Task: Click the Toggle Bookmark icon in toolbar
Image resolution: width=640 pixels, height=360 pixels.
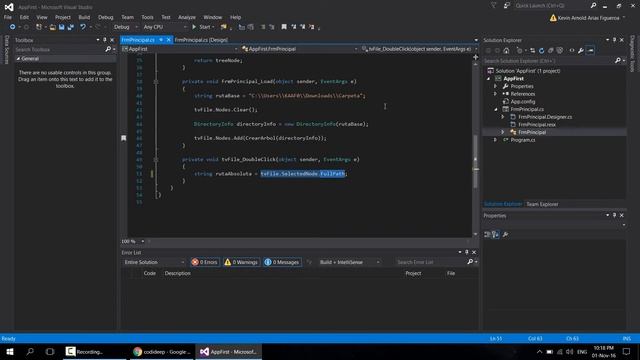Action: pyautogui.click(x=284, y=27)
